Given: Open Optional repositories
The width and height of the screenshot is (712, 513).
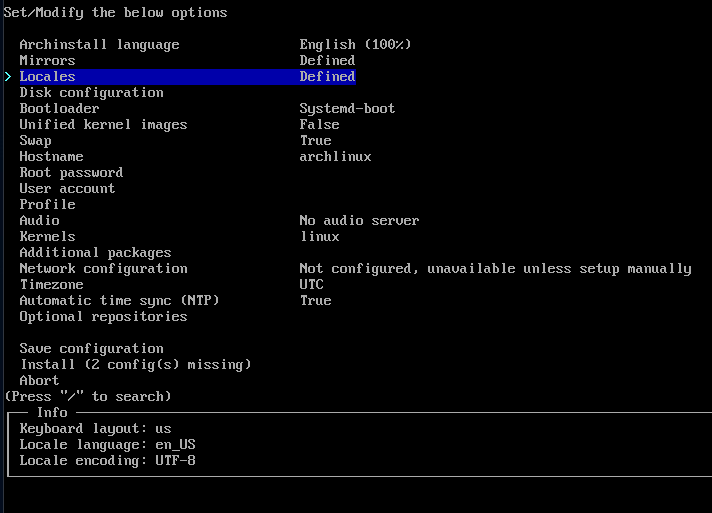Looking at the screenshot, I should [x=103, y=316].
